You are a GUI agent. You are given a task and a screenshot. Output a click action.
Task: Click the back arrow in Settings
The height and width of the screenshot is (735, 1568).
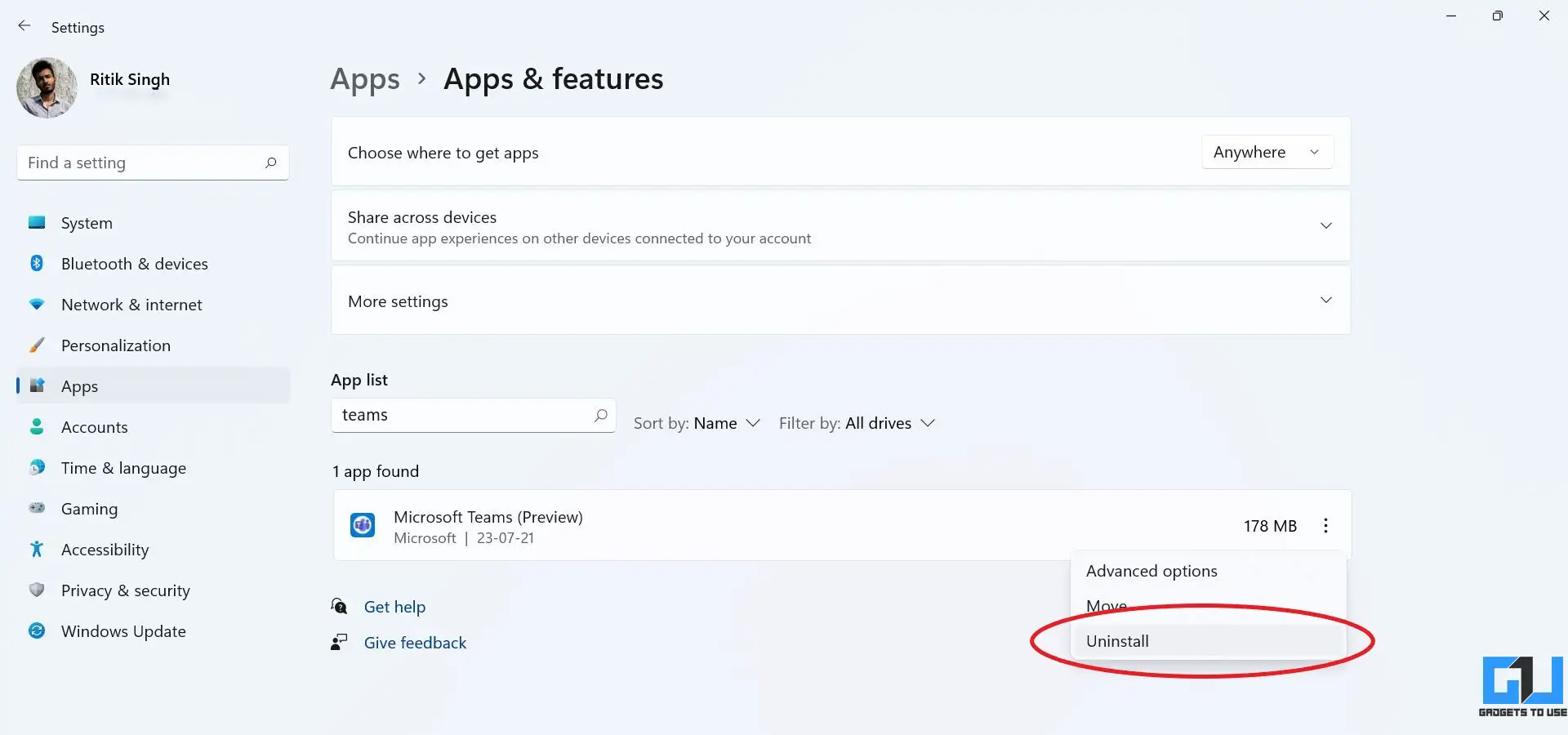pos(24,26)
